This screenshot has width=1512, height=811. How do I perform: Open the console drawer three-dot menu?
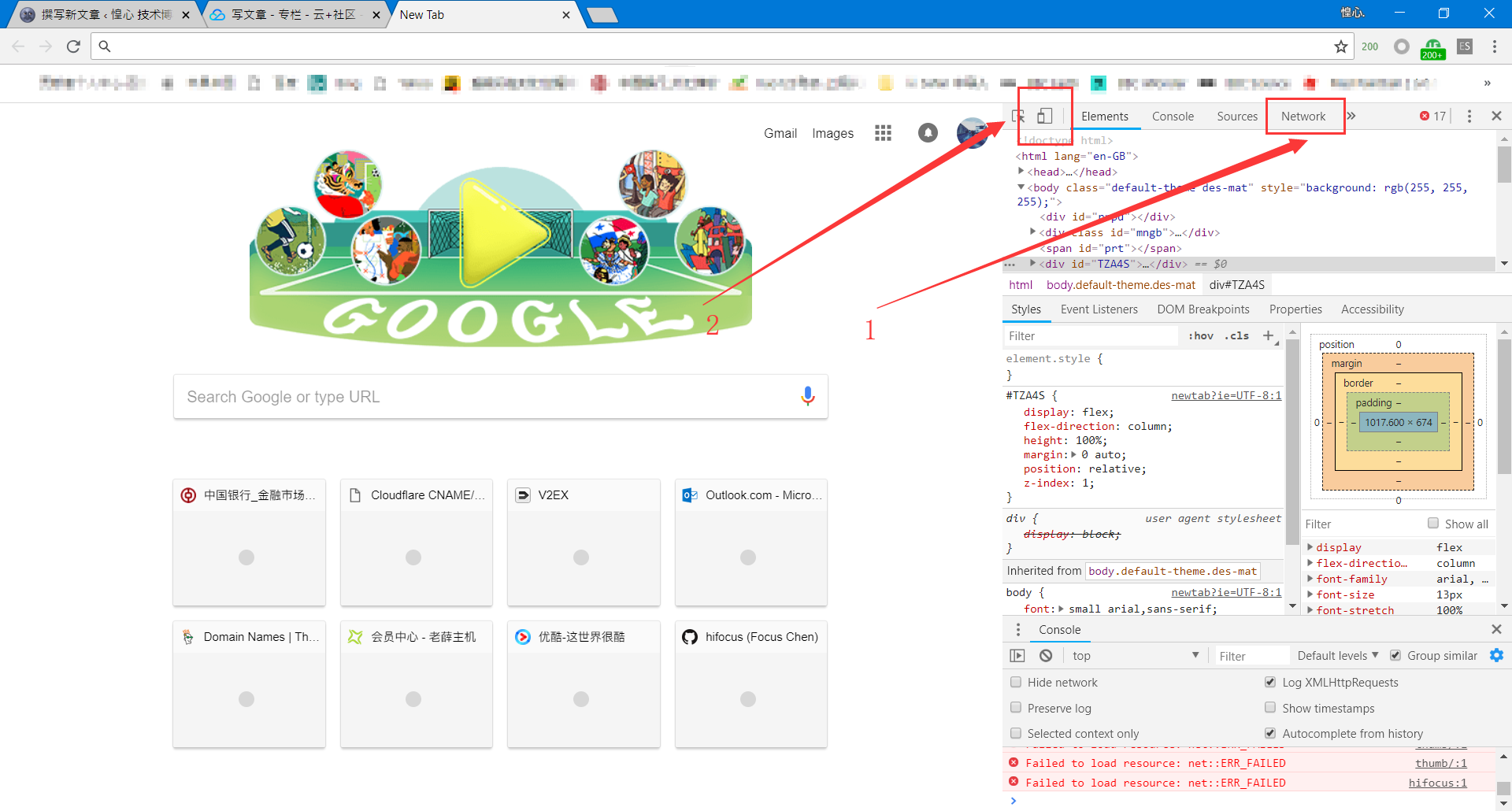tap(1018, 629)
